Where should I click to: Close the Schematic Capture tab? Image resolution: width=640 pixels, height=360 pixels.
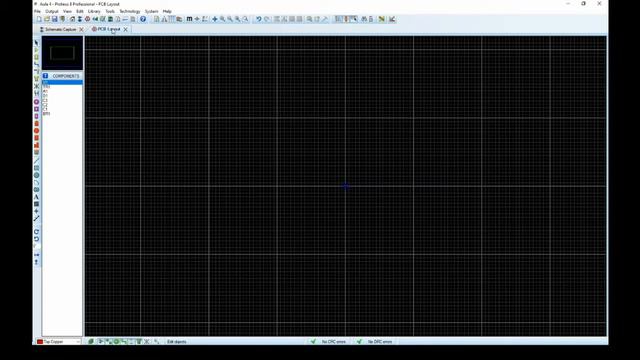point(81,29)
